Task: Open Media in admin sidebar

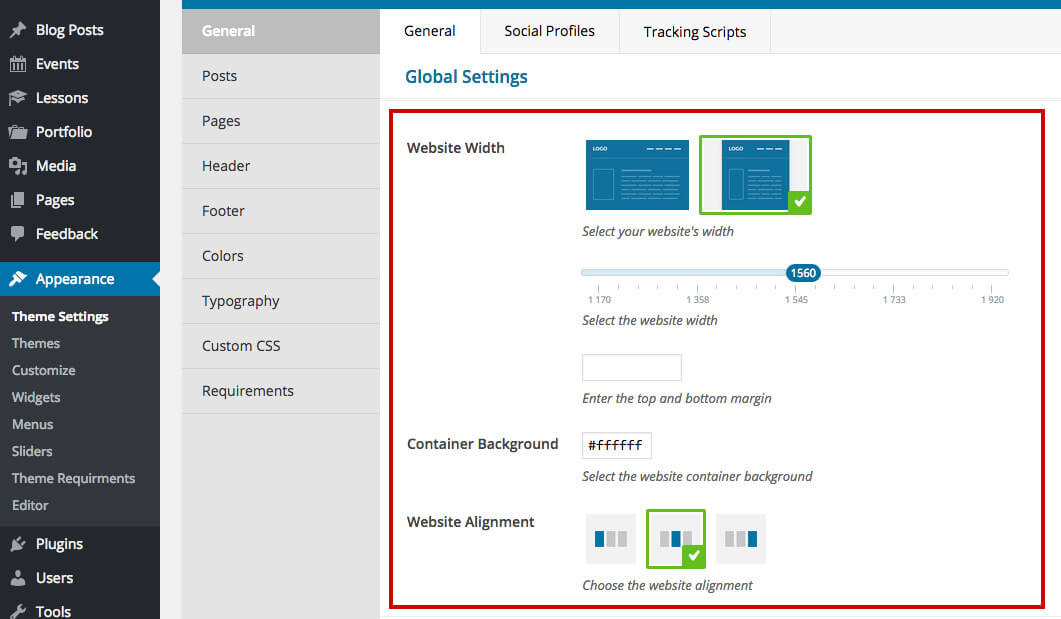Action: point(55,166)
